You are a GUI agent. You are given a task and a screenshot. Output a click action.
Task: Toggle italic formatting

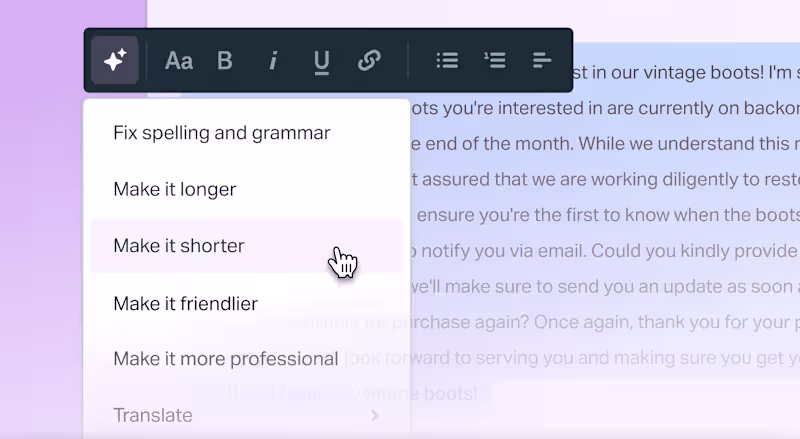pyautogui.click(x=273, y=60)
